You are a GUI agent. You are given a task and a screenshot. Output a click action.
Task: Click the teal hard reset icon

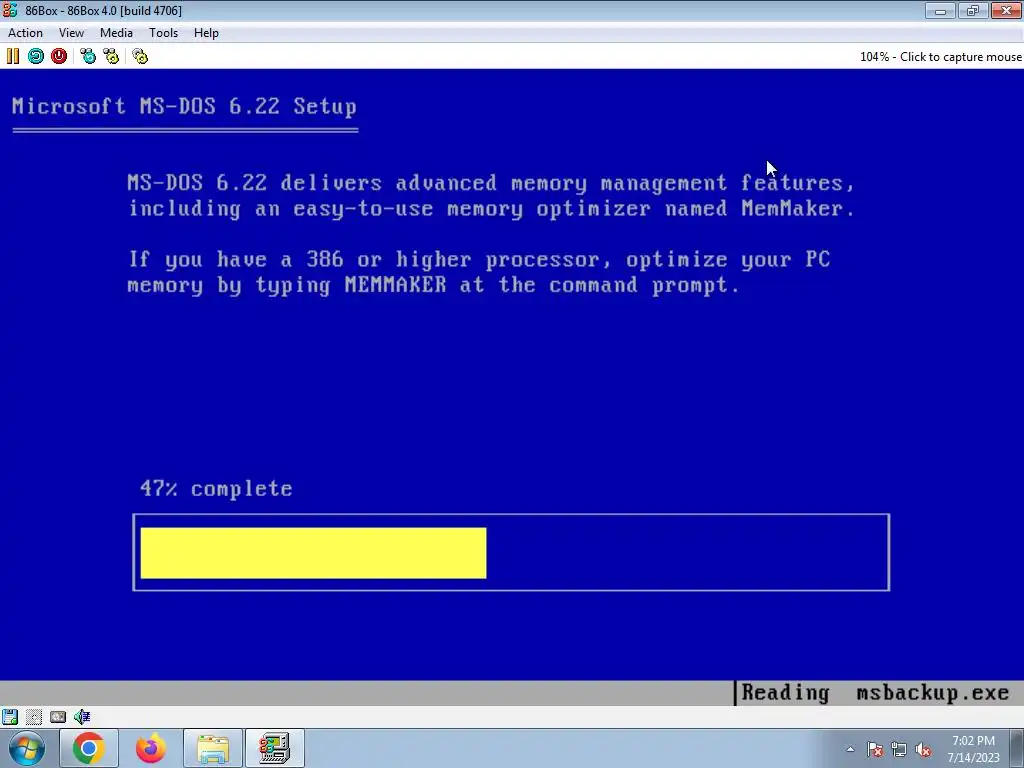(x=36, y=56)
